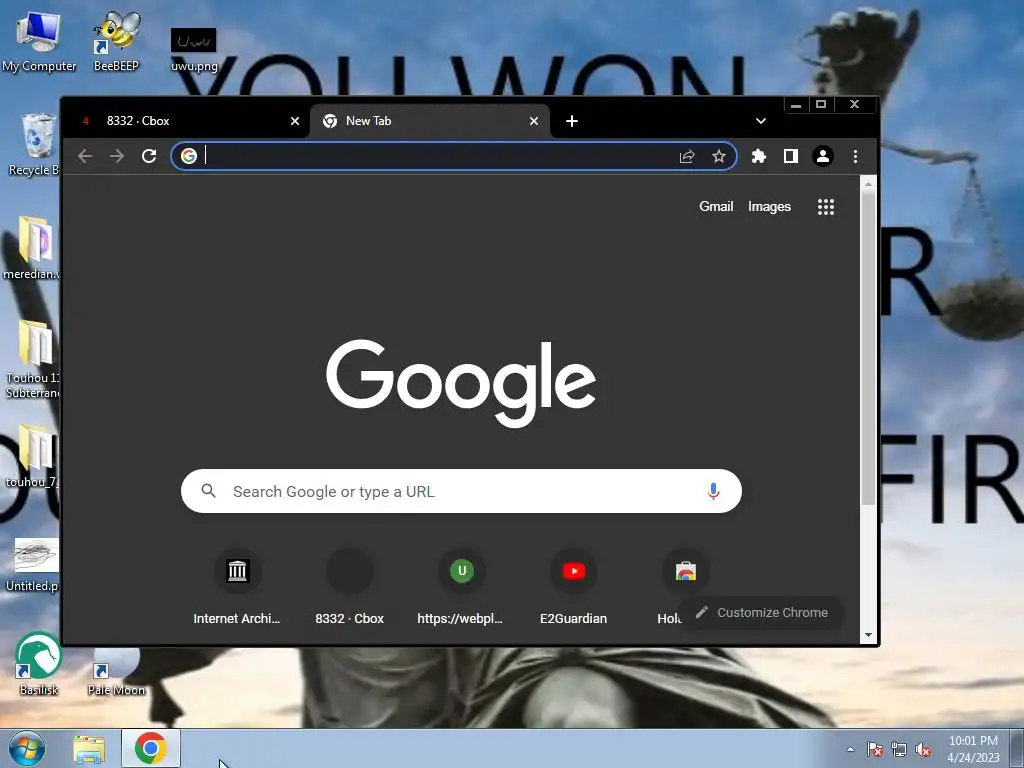Click the magnifier icon in the search box

click(208, 490)
